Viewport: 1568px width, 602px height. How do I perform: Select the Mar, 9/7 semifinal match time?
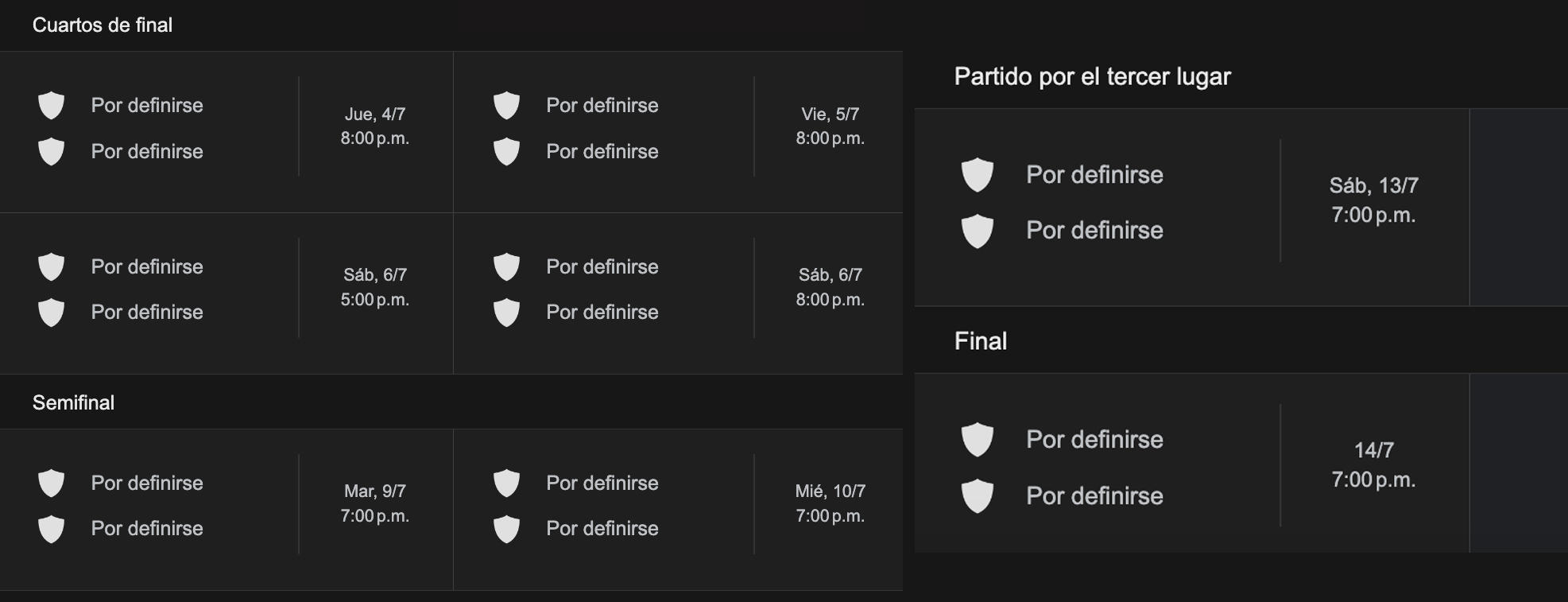point(374,503)
